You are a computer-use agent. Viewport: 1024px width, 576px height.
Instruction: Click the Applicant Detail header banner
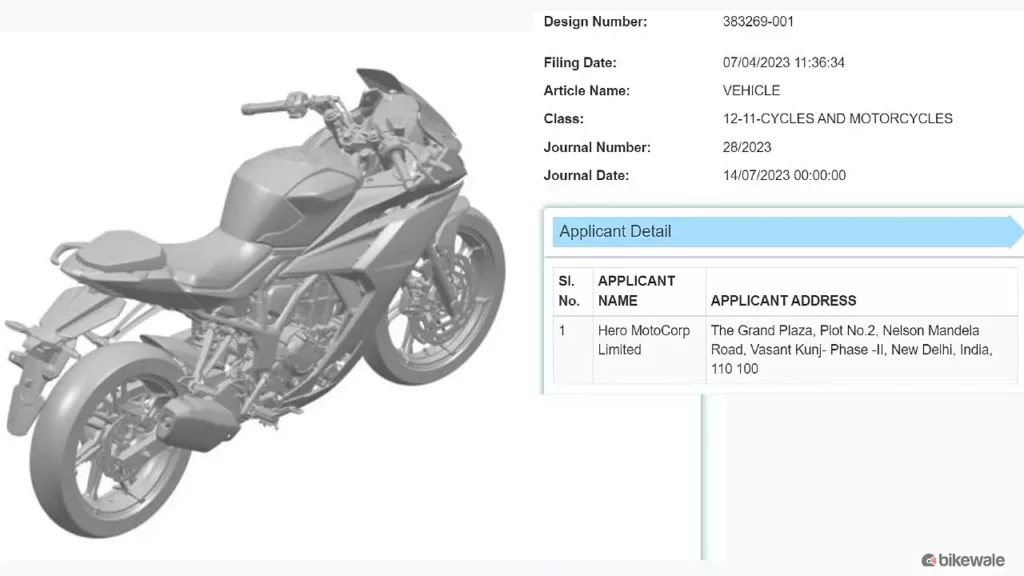787,232
